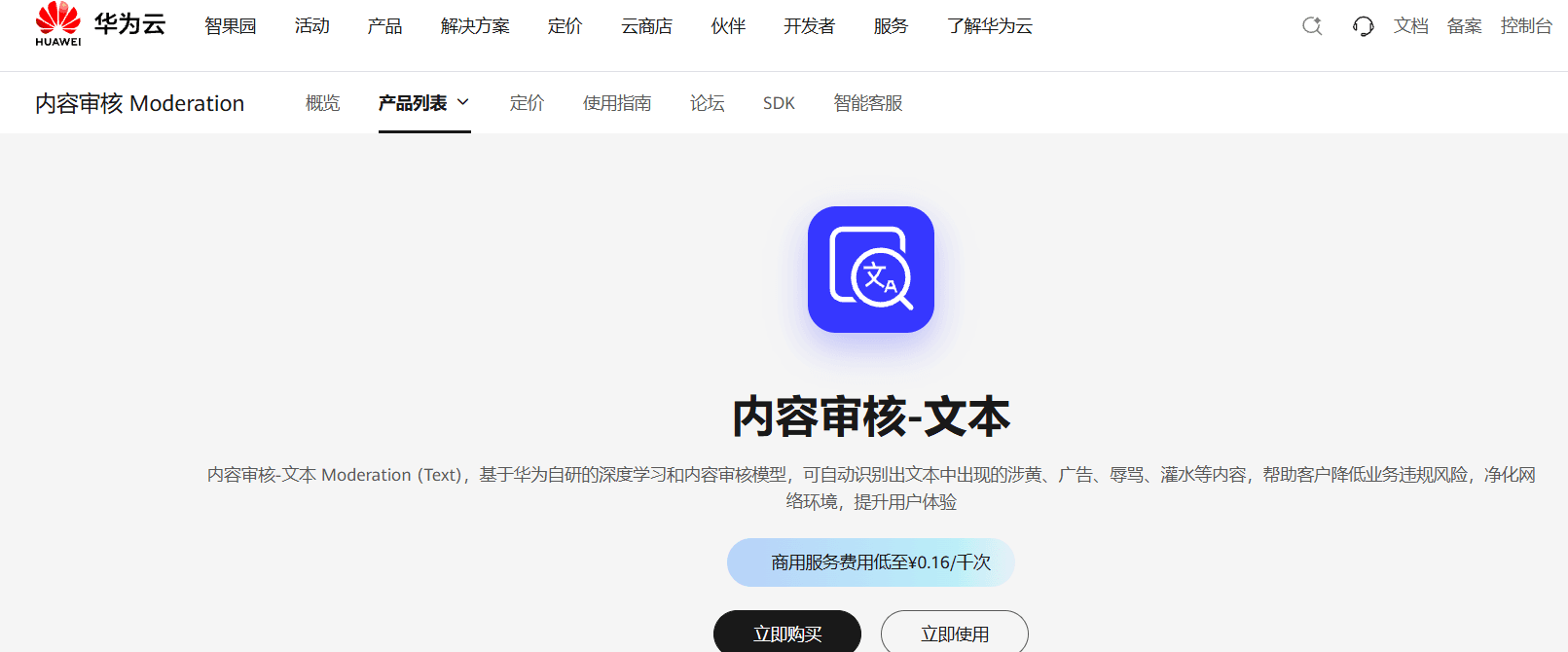Click the Huawei Cloud logo
The image size is (1568, 652).
point(100,24)
